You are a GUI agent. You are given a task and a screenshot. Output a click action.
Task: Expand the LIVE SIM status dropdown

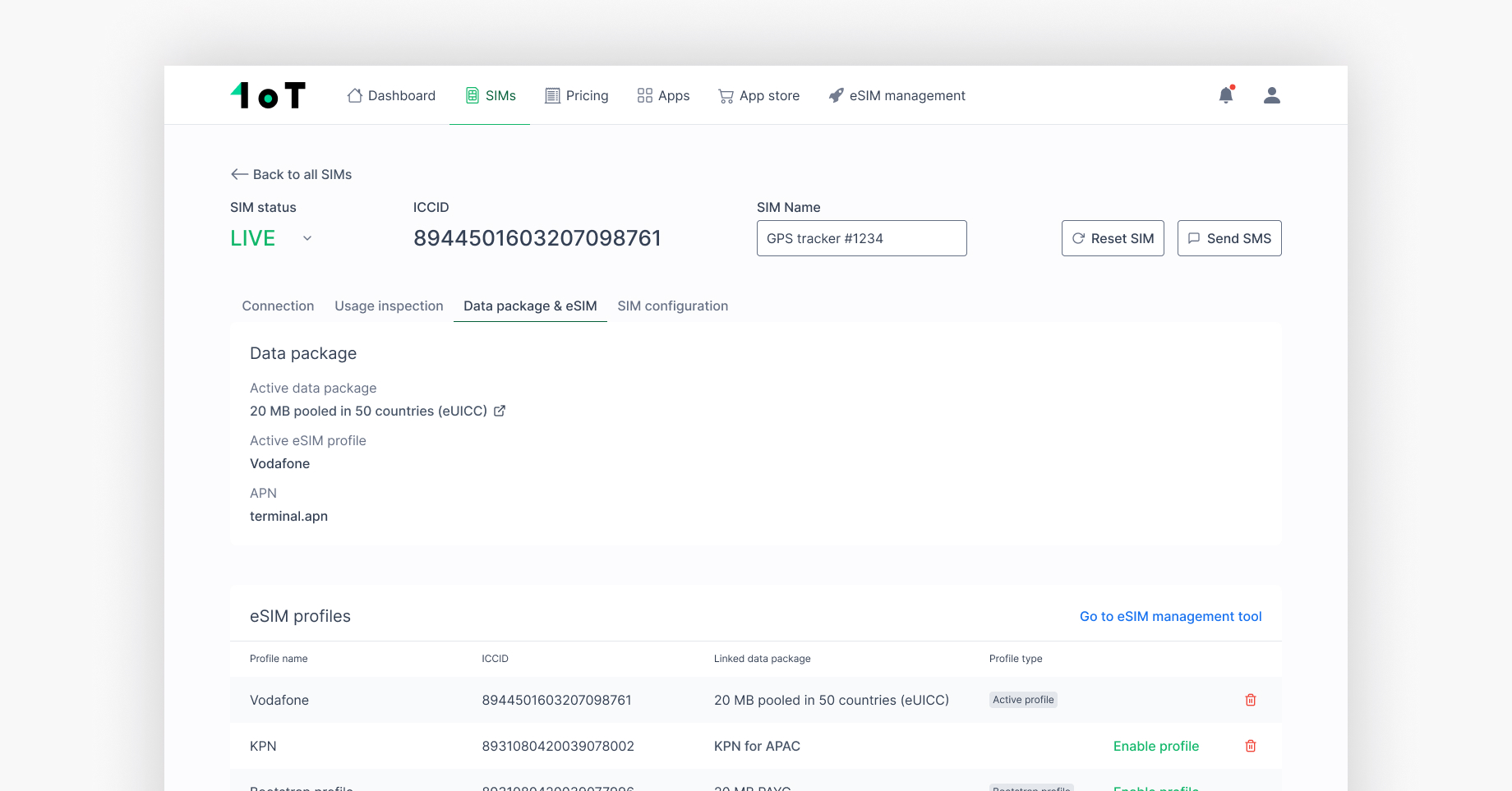(307, 238)
